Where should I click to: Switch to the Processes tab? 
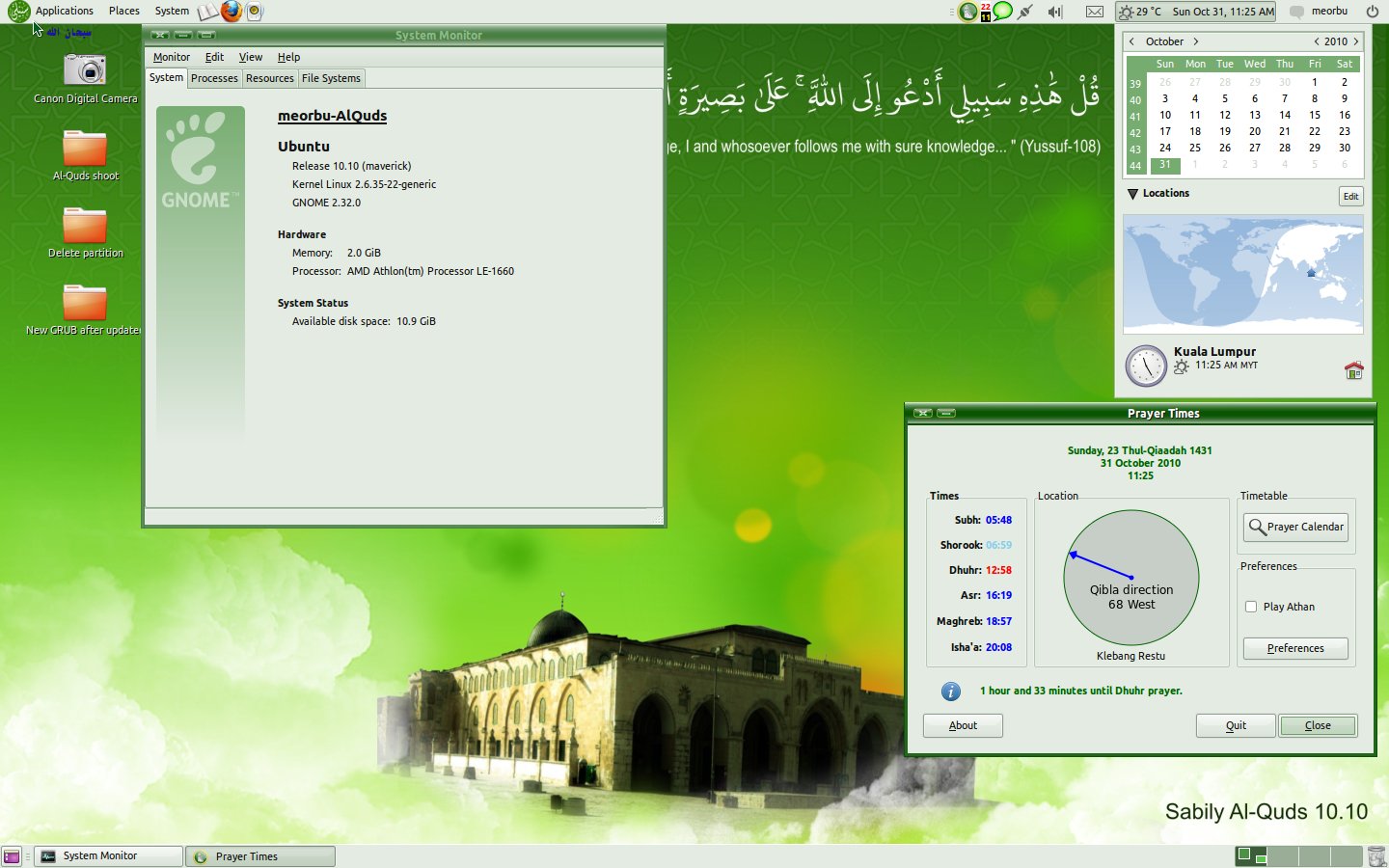pos(213,78)
